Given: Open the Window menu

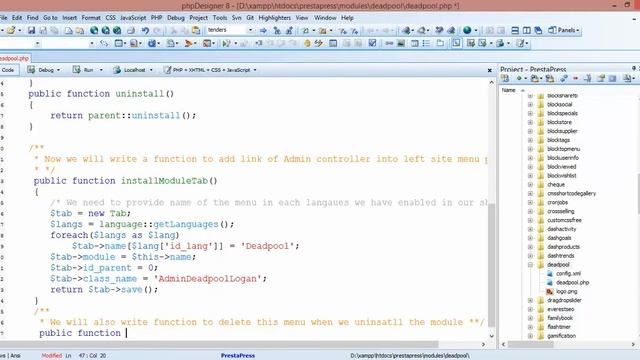Looking at the screenshot, I should point(325,18).
